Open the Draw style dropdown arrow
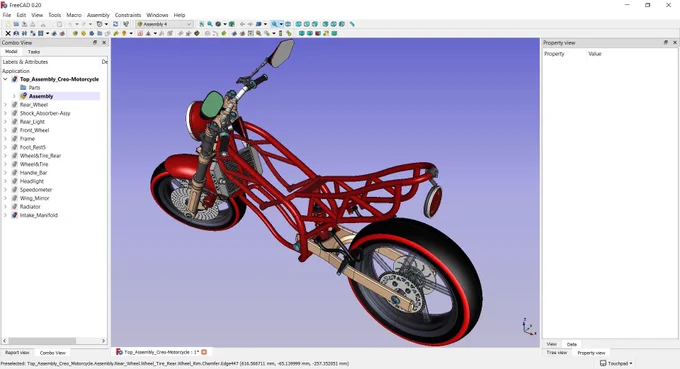Viewport: 680px width, 369px height. tap(225, 24)
